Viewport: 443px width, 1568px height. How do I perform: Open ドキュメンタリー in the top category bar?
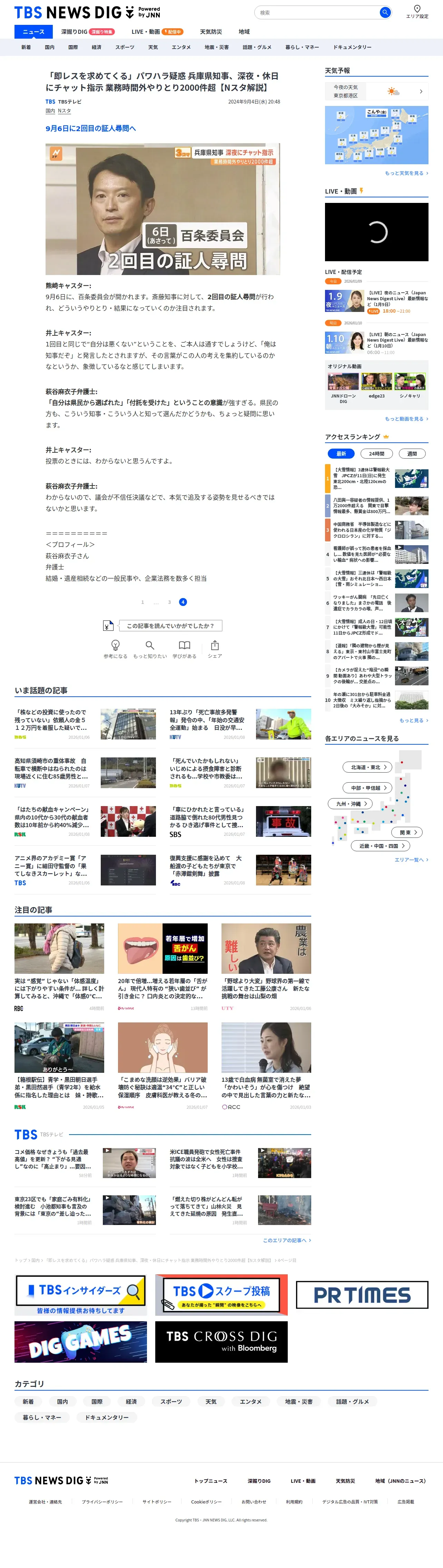click(x=352, y=47)
